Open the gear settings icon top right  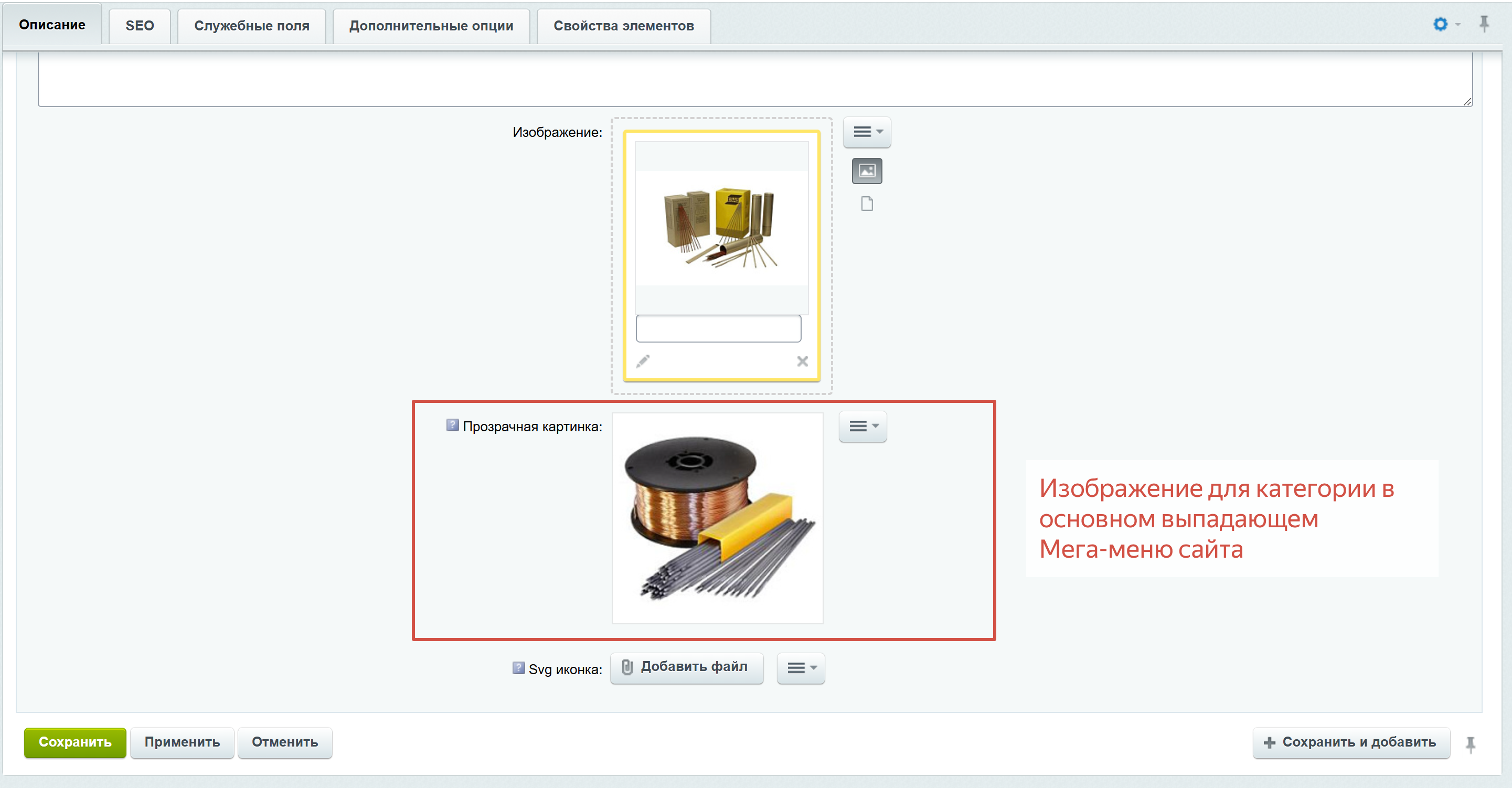(1440, 24)
